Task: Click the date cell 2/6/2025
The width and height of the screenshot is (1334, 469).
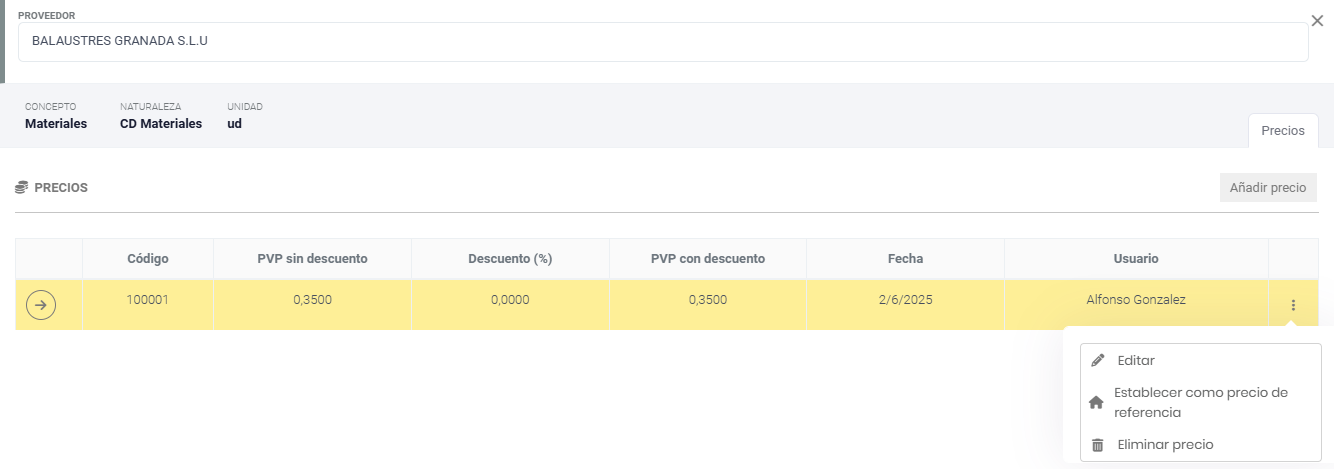Action: pyautogui.click(x=905, y=299)
